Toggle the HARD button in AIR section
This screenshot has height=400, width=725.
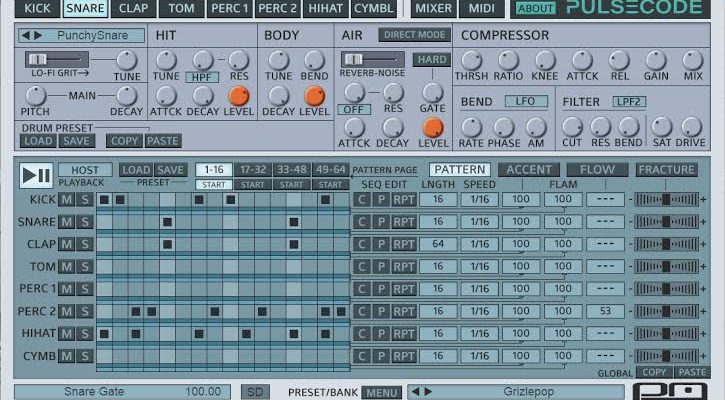click(x=431, y=60)
